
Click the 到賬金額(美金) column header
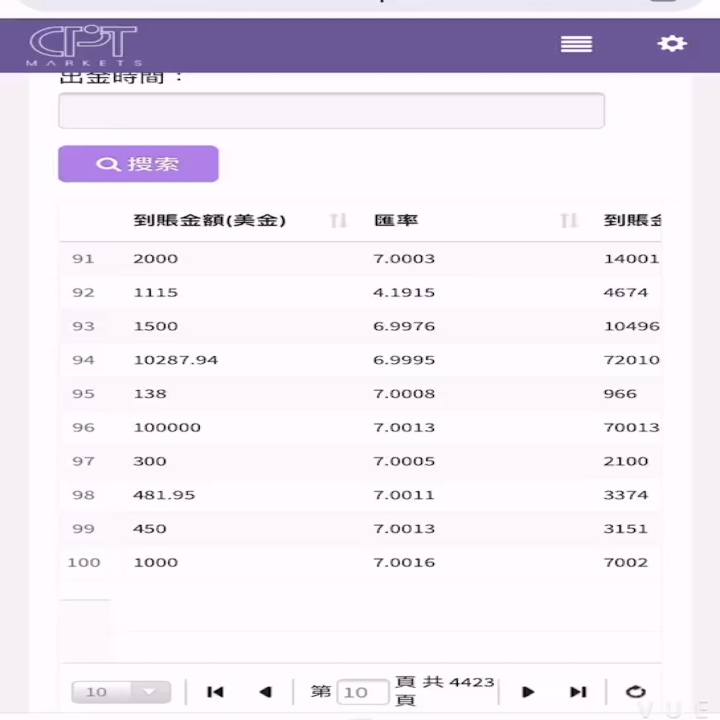pos(209,220)
